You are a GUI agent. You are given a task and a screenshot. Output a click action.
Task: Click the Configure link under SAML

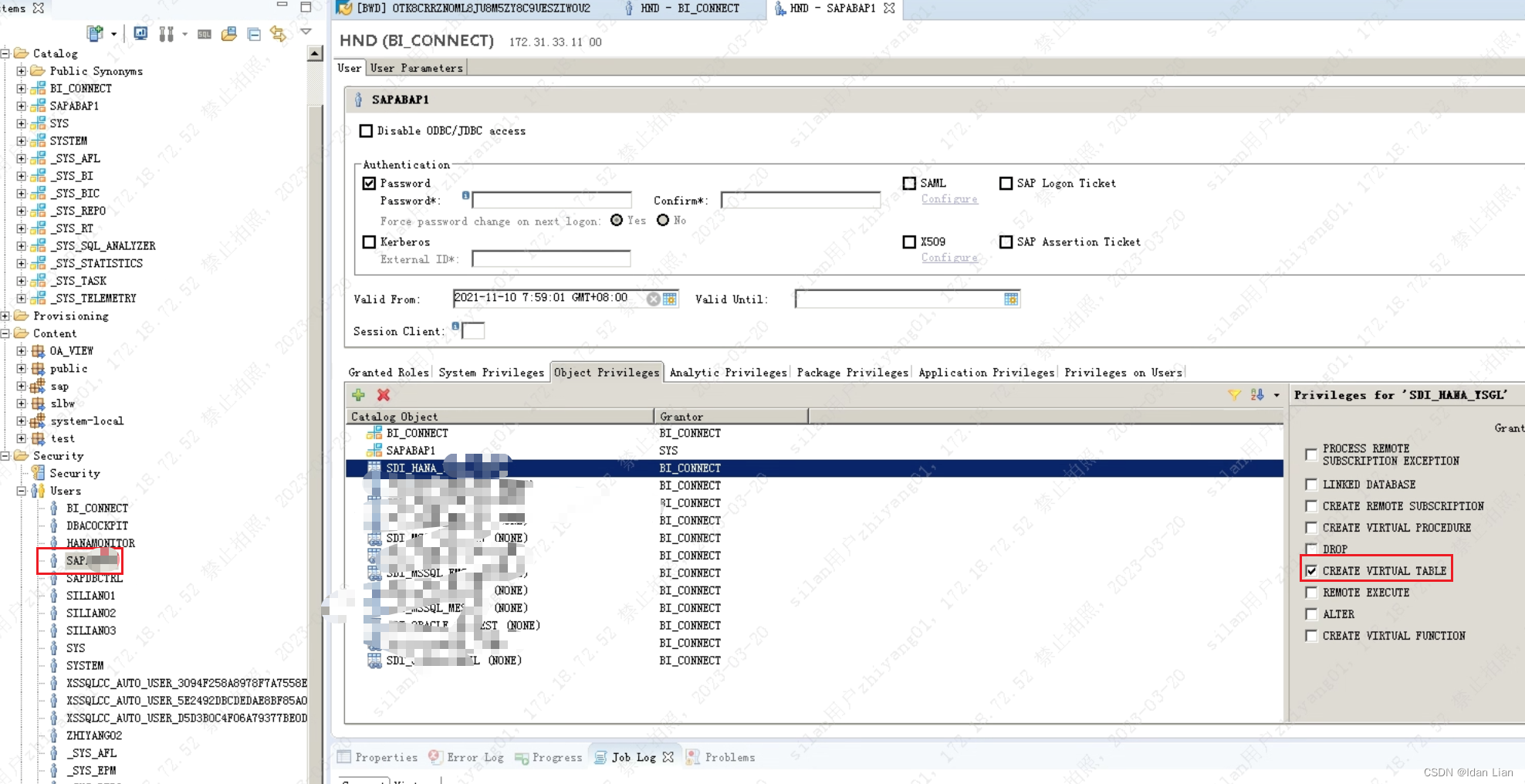coord(949,198)
